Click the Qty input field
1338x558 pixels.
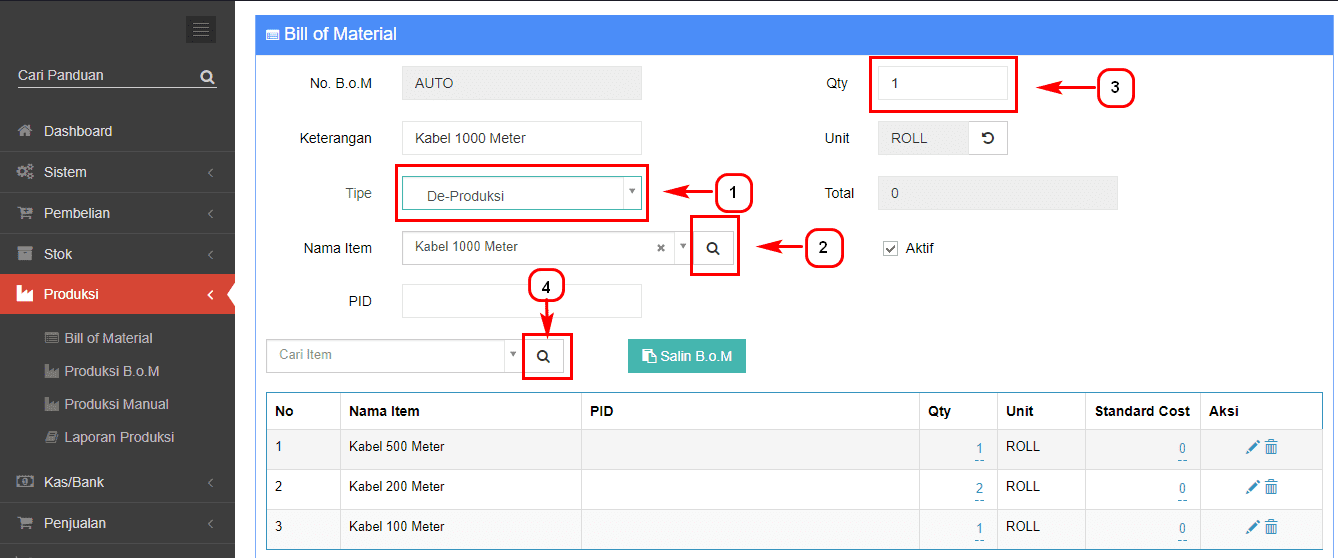click(943, 83)
